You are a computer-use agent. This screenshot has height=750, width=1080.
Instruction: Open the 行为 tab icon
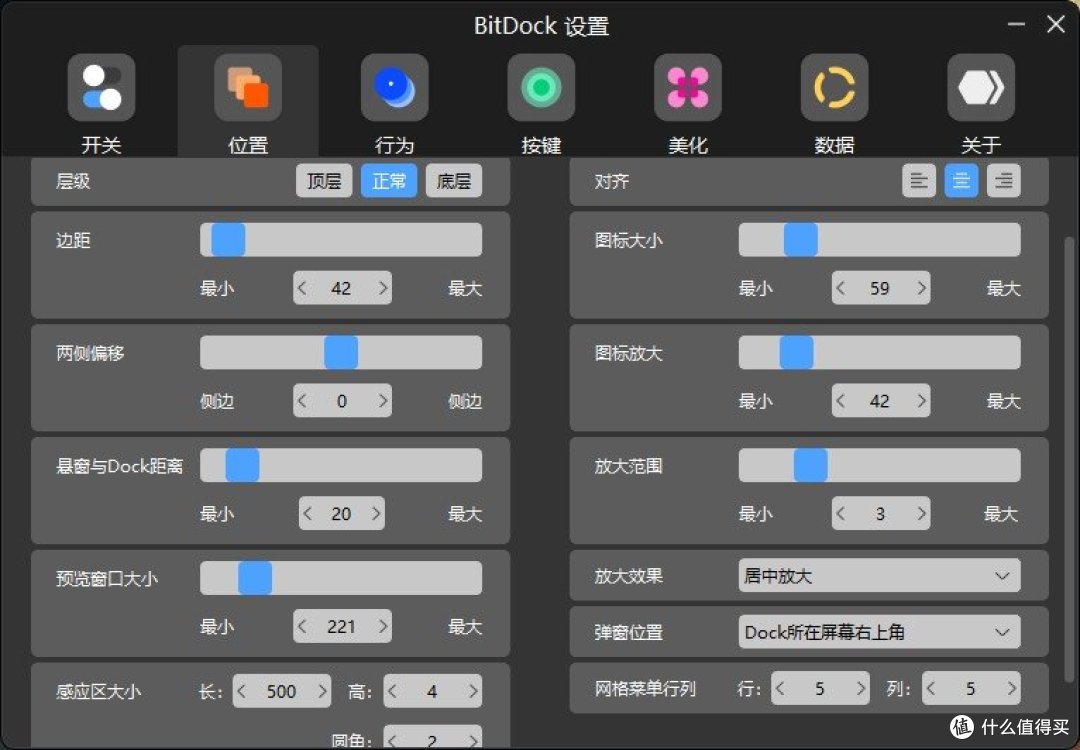(x=395, y=87)
